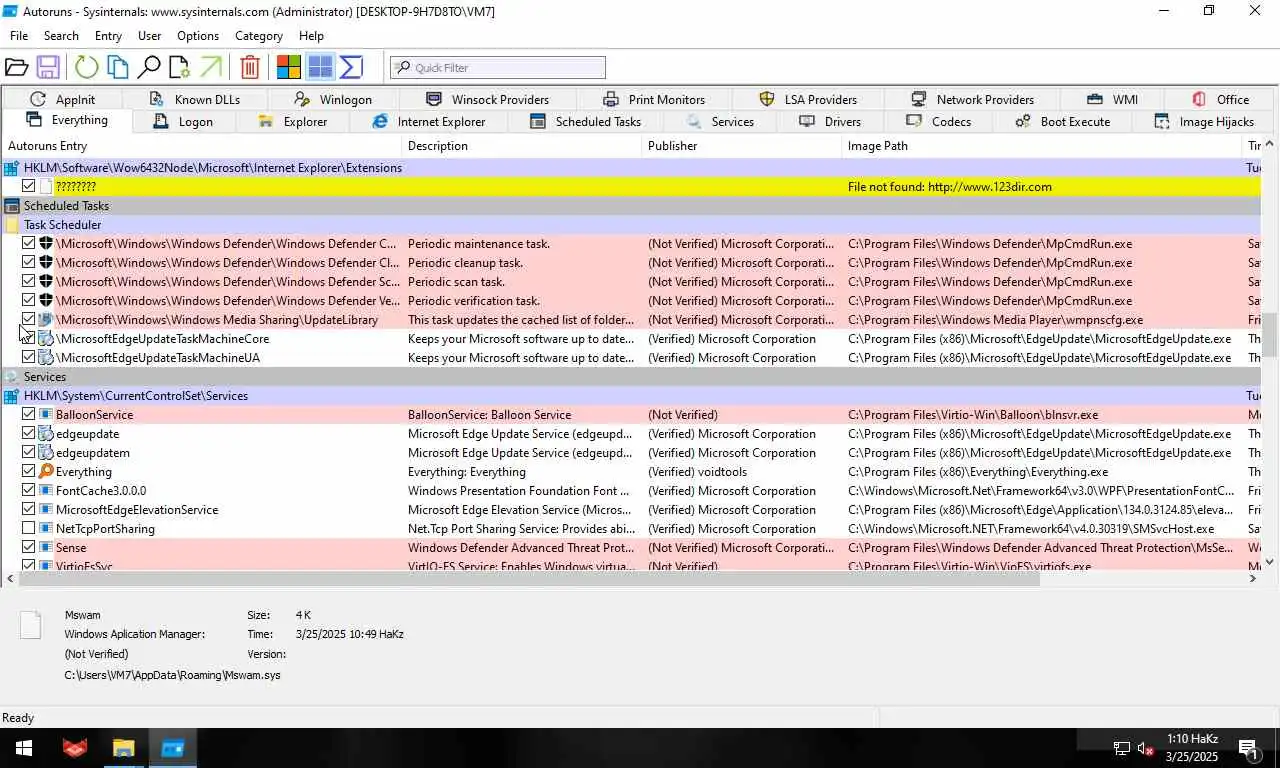The width and height of the screenshot is (1280, 768).
Task: Open the Help menu
Action: (x=311, y=35)
